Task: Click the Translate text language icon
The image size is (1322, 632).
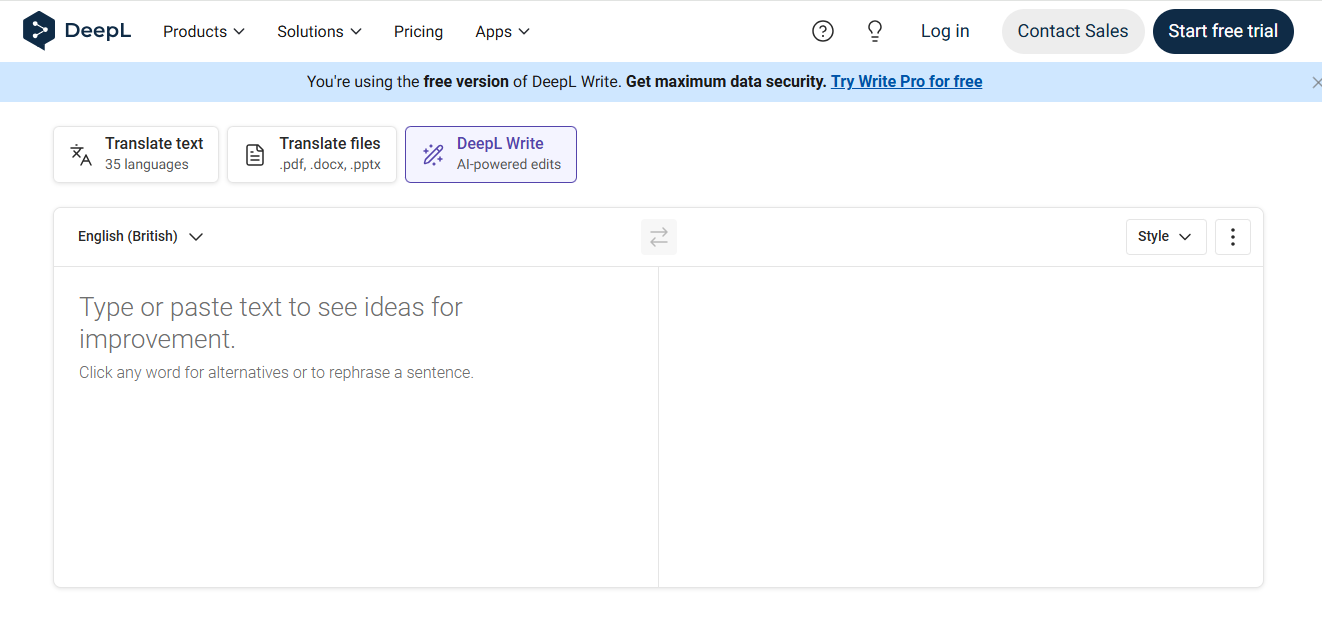Action: (x=81, y=154)
